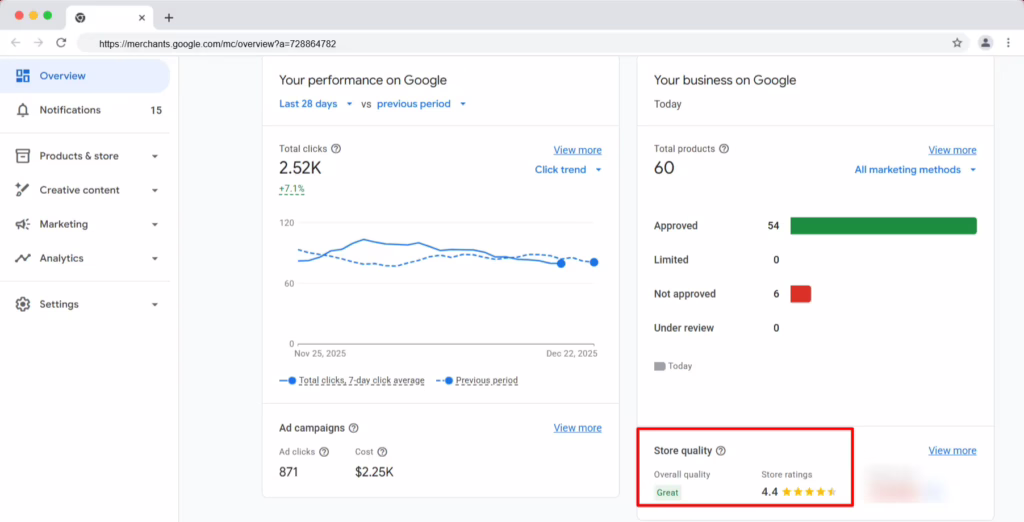The image size is (1024, 522).
Task: Click the Creative content brush icon
Action: [23, 190]
